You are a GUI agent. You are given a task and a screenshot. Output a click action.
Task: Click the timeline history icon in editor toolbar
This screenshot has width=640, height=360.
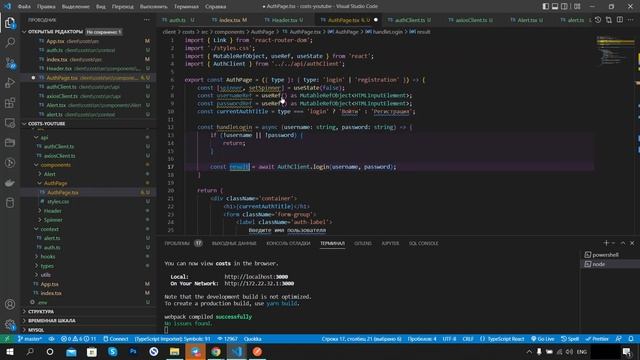(x=598, y=20)
